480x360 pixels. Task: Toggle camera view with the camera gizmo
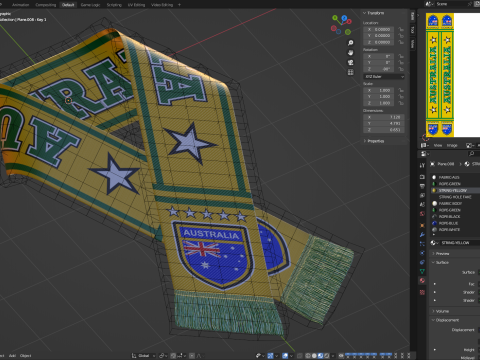click(350, 63)
